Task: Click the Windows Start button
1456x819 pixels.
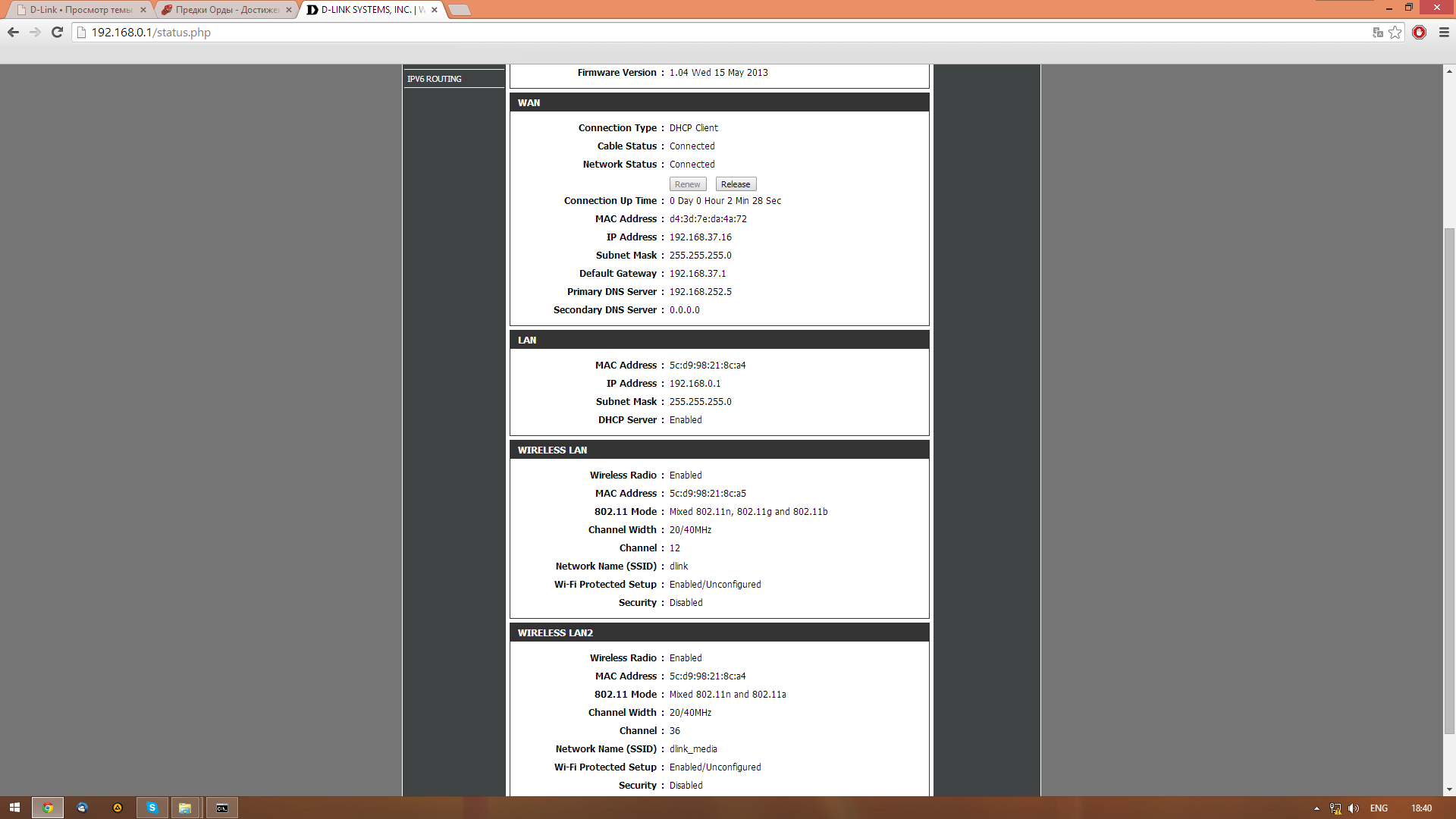Action: (x=14, y=808)
